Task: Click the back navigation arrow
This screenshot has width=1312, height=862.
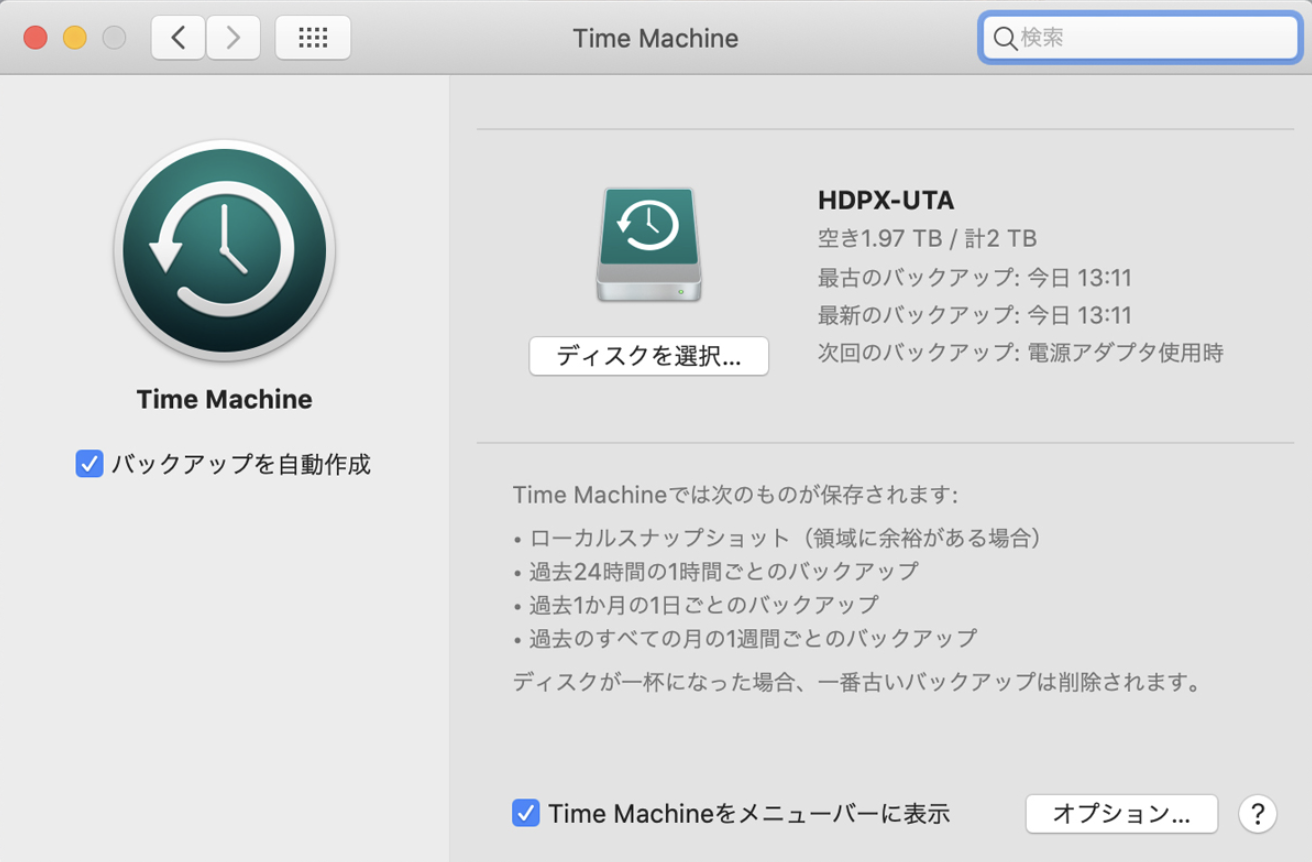Action: pos(177,37)
